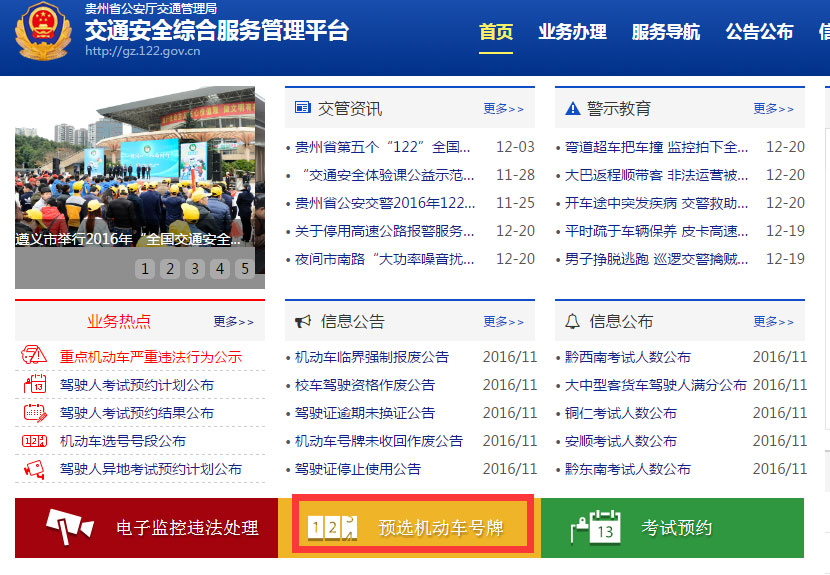Screen dimensions: 830x575
Task: Open 驾驶人考试预约结果公布 link
Action: coord(137,412)
